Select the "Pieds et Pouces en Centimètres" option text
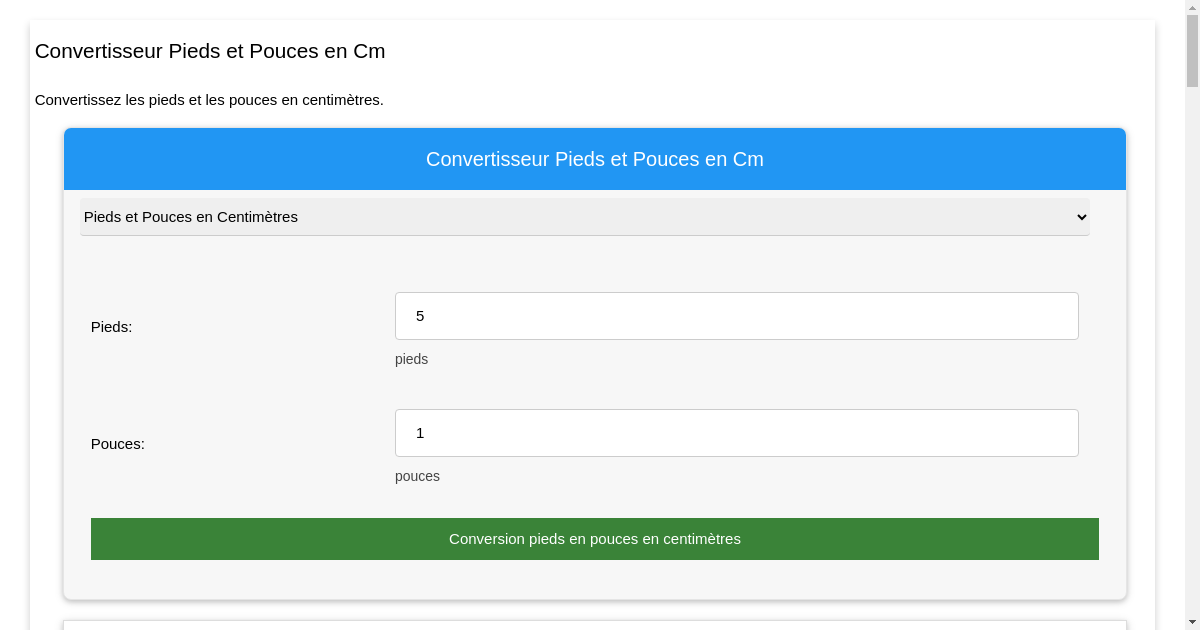 (191, 217)
